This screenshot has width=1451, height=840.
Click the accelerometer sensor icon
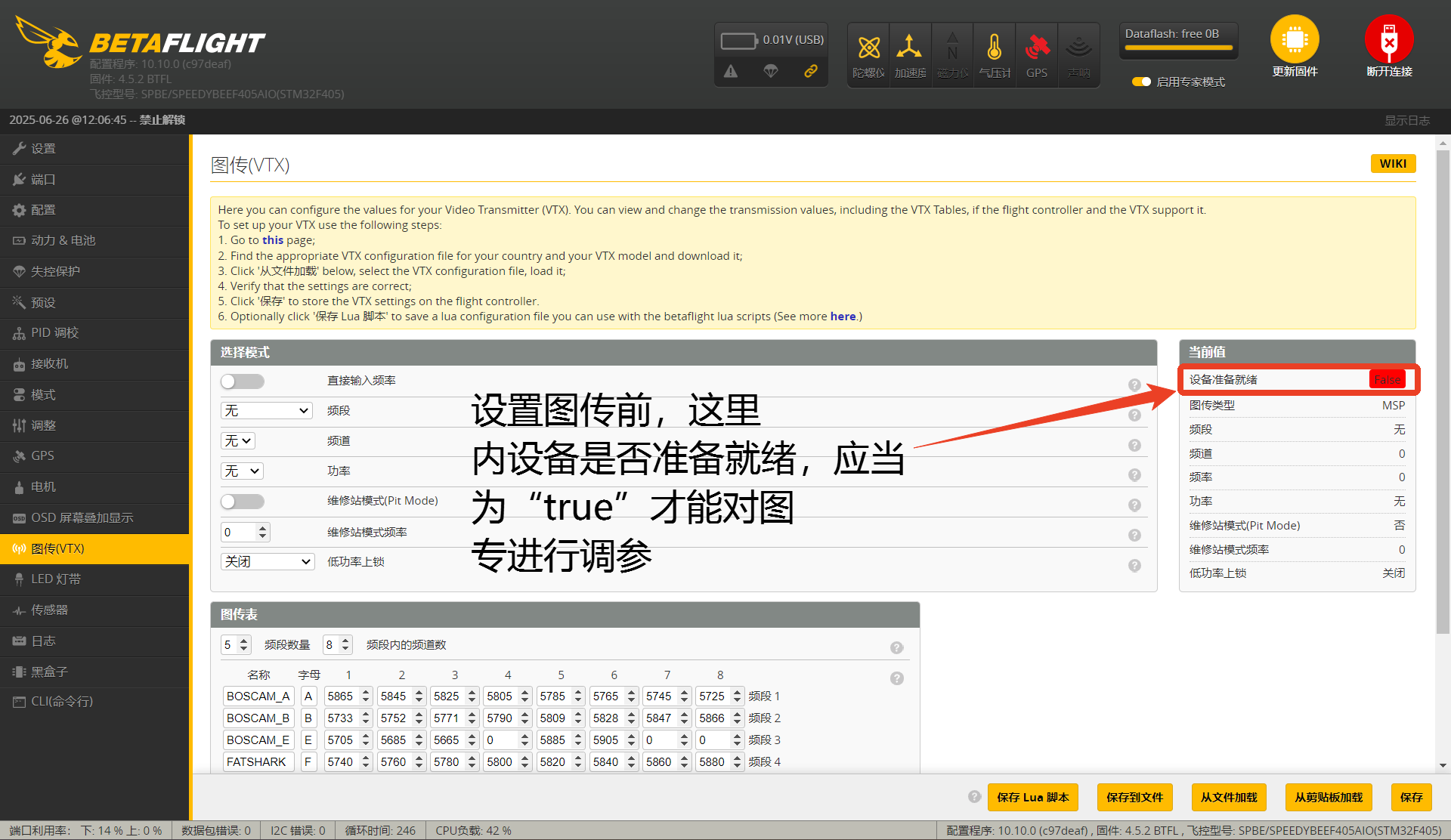coord(909,47)
